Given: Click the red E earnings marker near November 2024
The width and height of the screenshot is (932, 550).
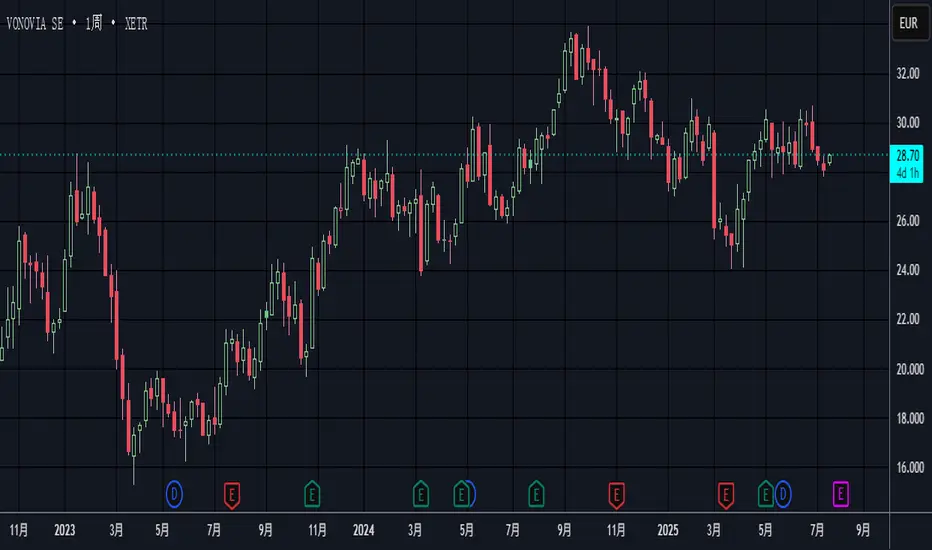Looking at the screenshot, I should pyautogui.click(x=617, y=492).
